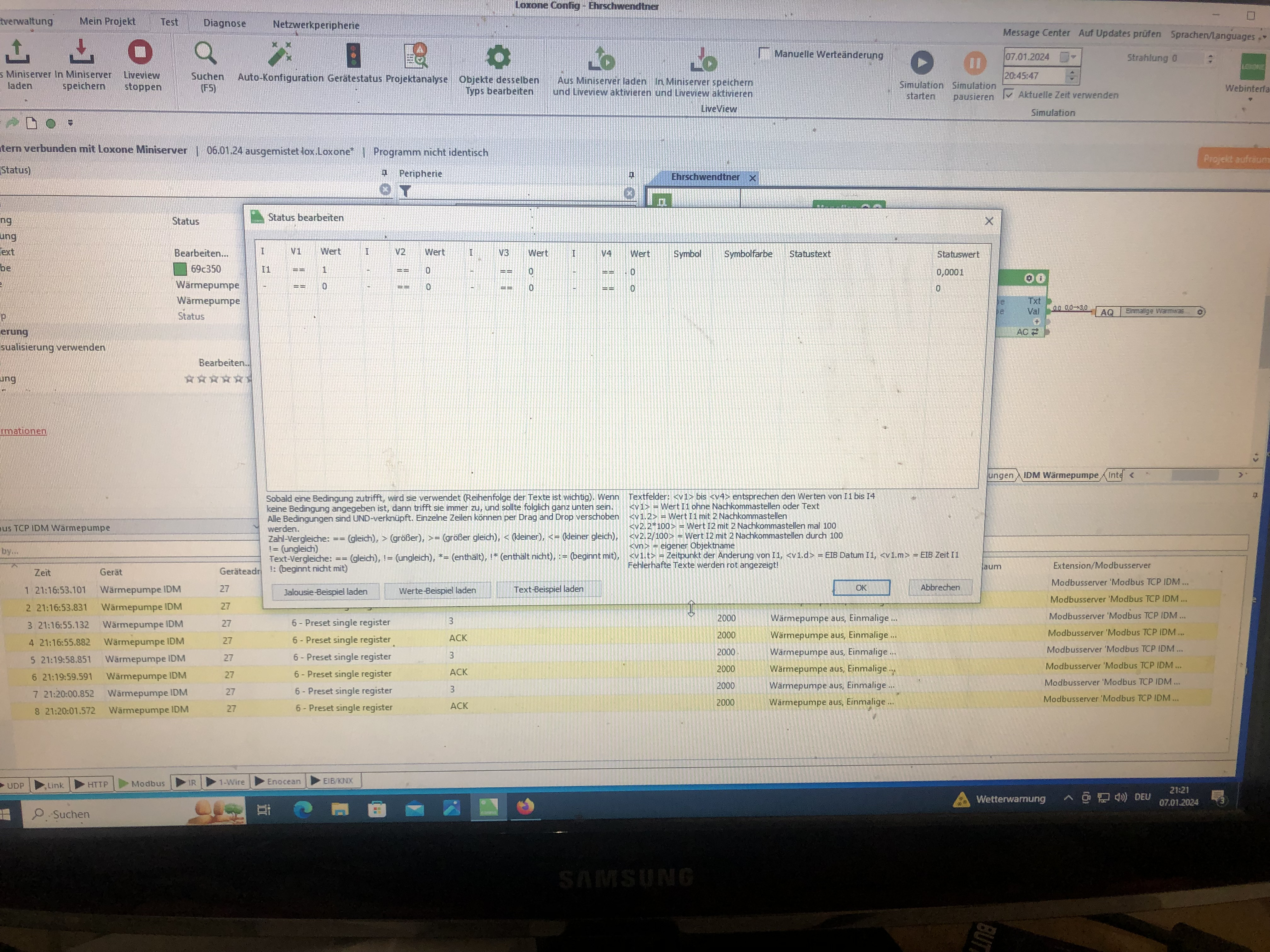1270x952 pixels.
Task: Toggle the Modbus monitor button
Action: point(141,783)
